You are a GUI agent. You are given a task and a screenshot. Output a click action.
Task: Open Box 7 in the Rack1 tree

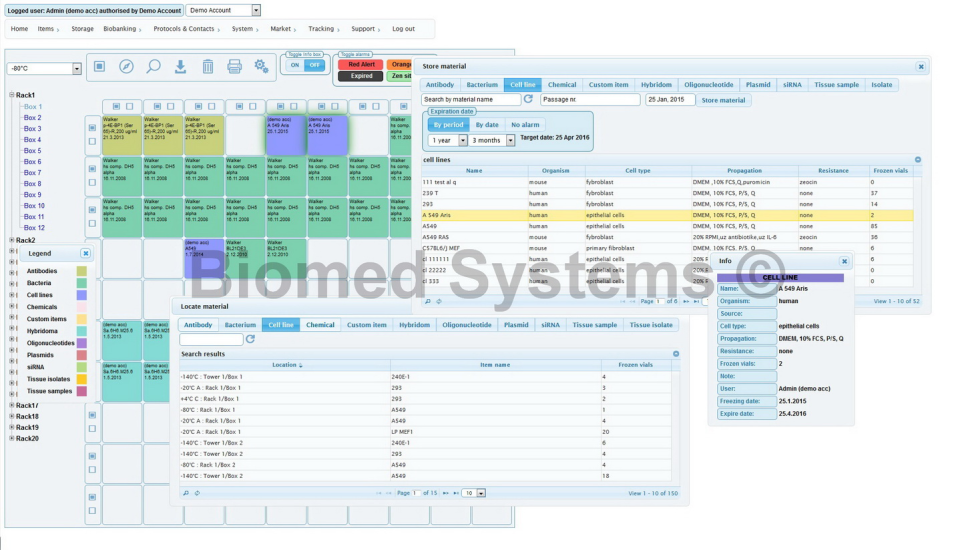(x=32, y=173)
